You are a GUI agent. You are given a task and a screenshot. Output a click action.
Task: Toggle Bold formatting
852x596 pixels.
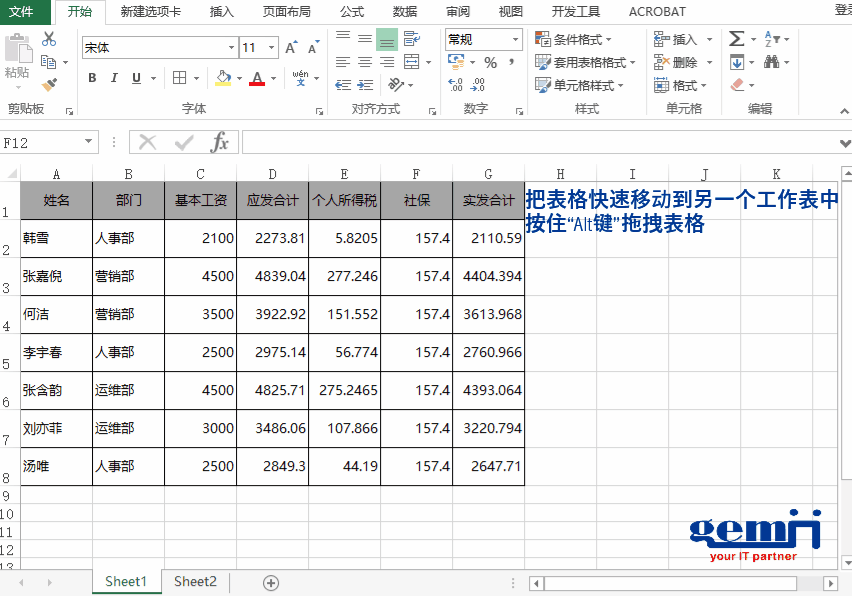coord(92,78)
